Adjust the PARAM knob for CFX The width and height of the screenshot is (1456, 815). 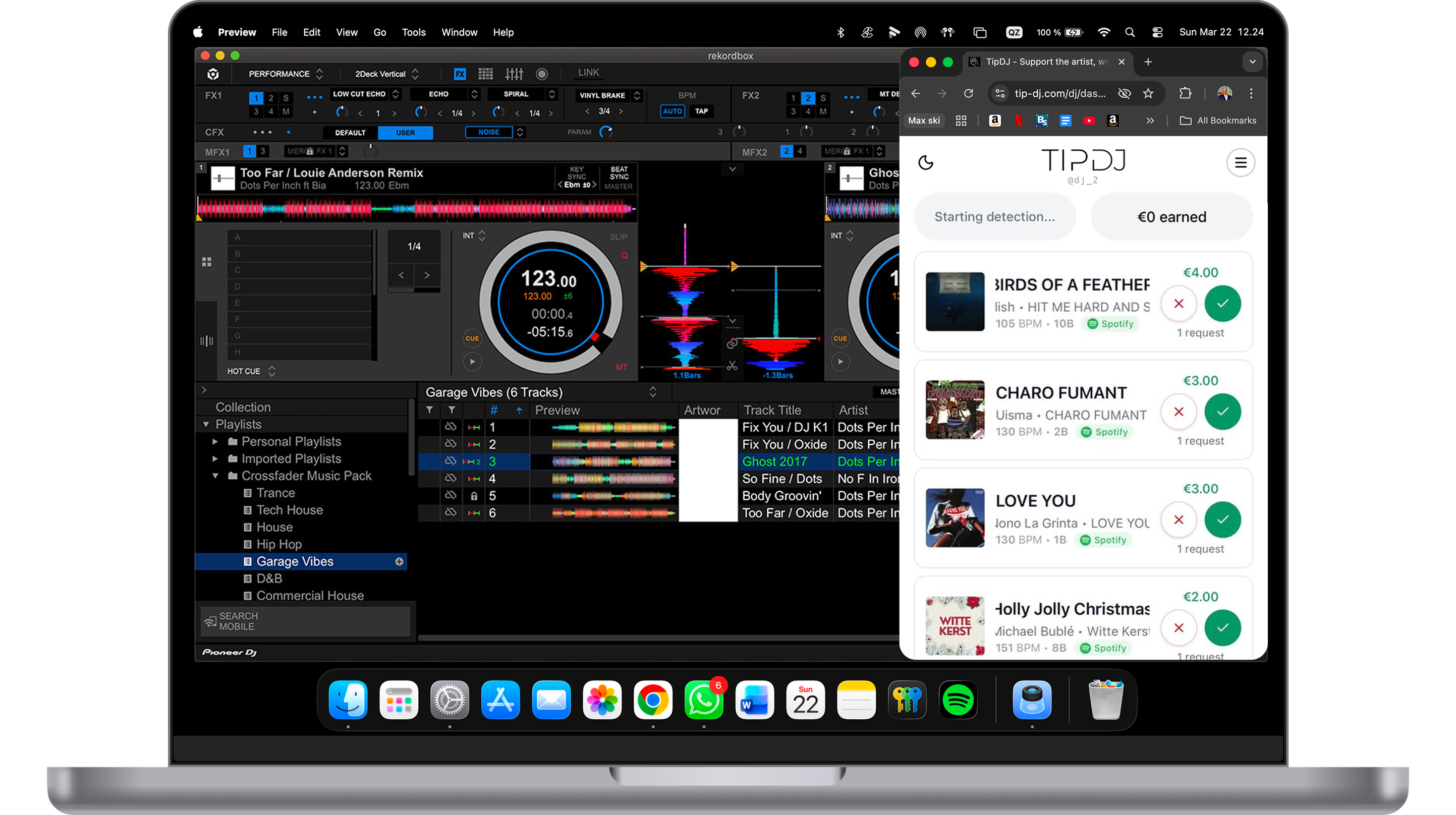point(607,132)
